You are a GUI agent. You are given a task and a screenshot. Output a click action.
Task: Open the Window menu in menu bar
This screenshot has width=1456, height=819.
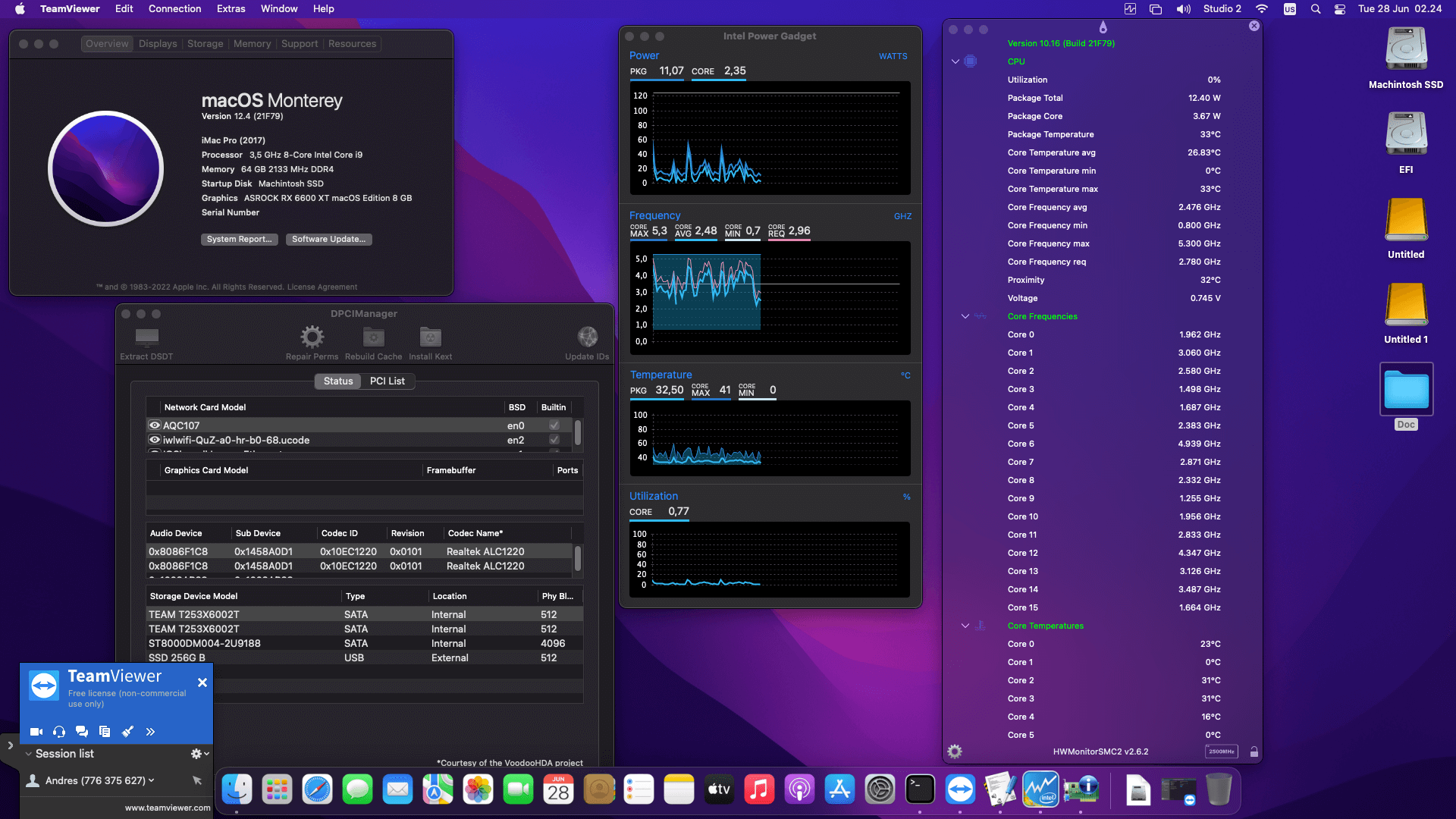[x=279, y=9]
